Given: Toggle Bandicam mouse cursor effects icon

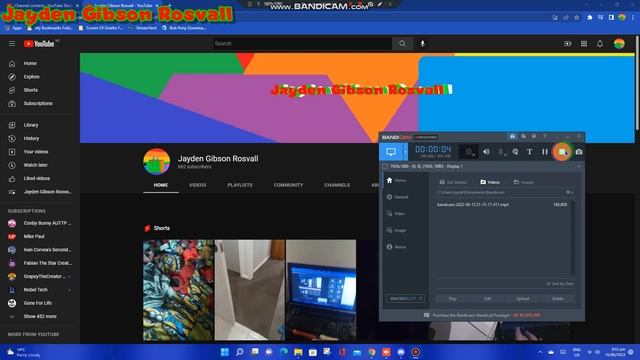Looking at the screenshot, I should pyautogui.click(x=516, y=152).
